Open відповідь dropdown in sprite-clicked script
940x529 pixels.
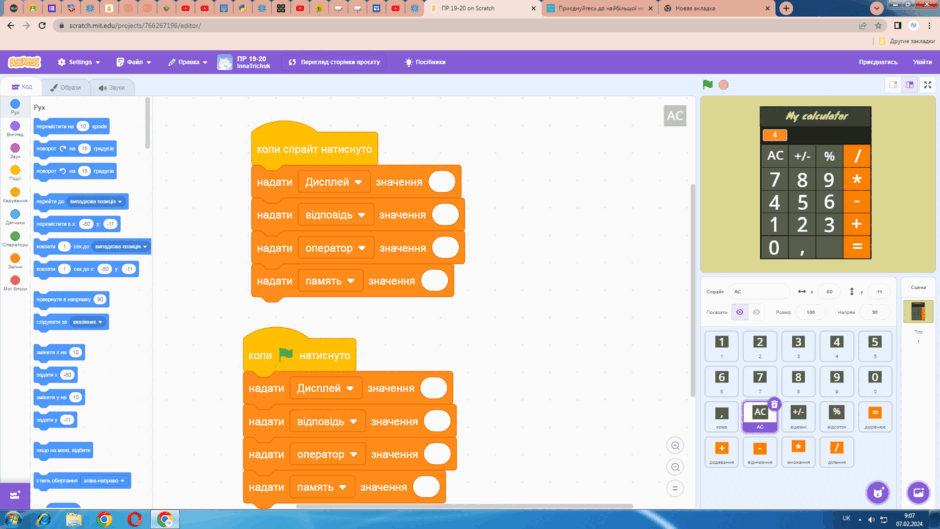(x=335, y=215)
